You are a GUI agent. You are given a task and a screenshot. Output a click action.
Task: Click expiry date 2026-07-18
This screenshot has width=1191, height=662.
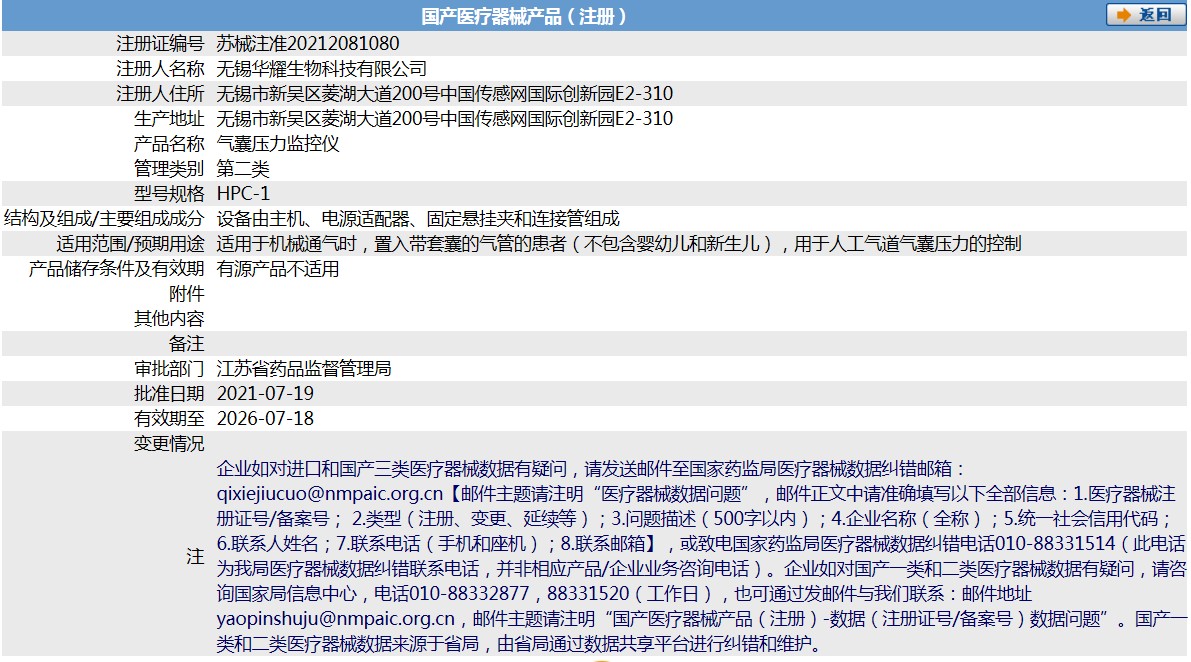(265, 419)
